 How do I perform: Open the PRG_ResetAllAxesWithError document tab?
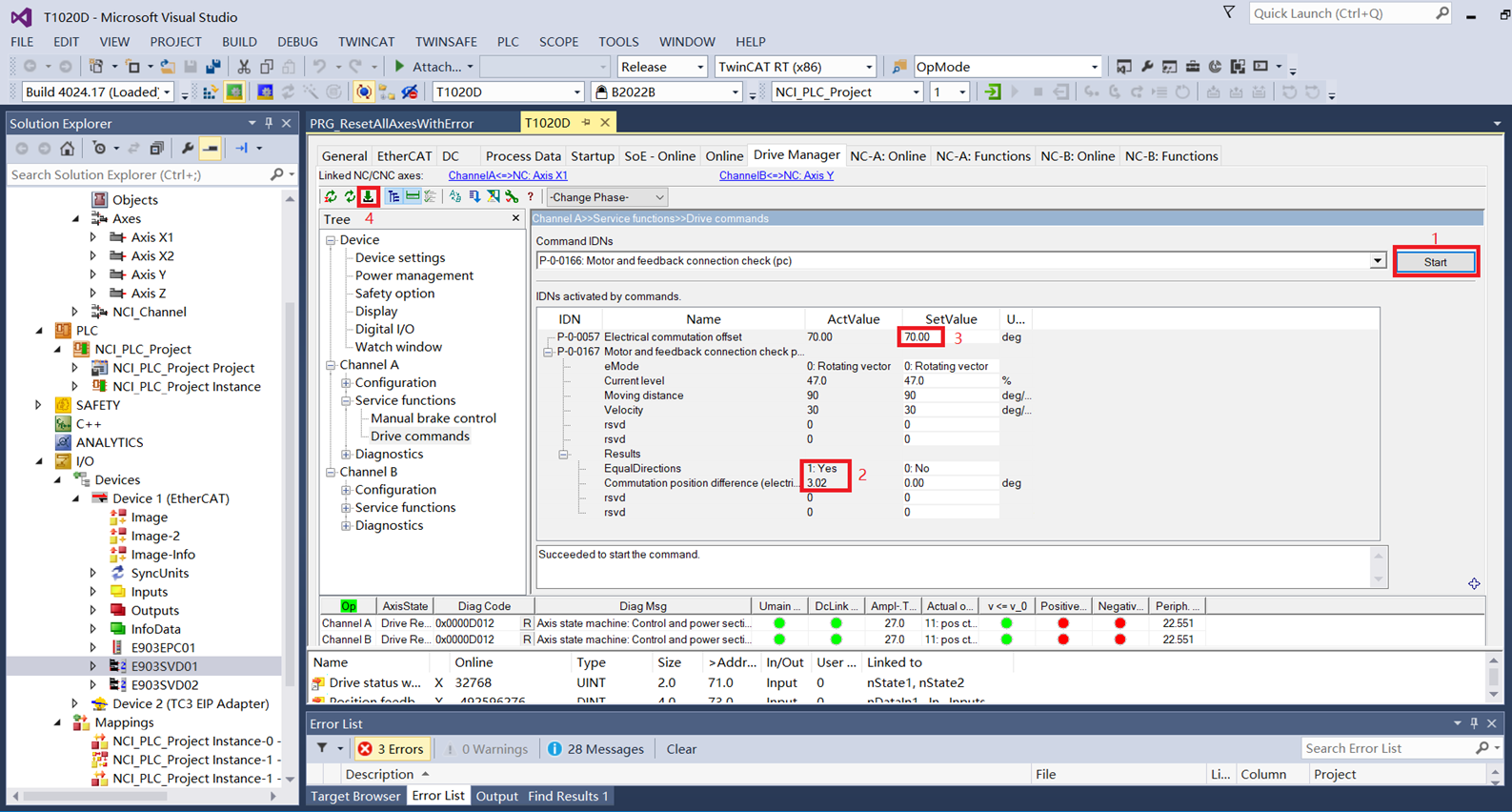tap(392, 123)
